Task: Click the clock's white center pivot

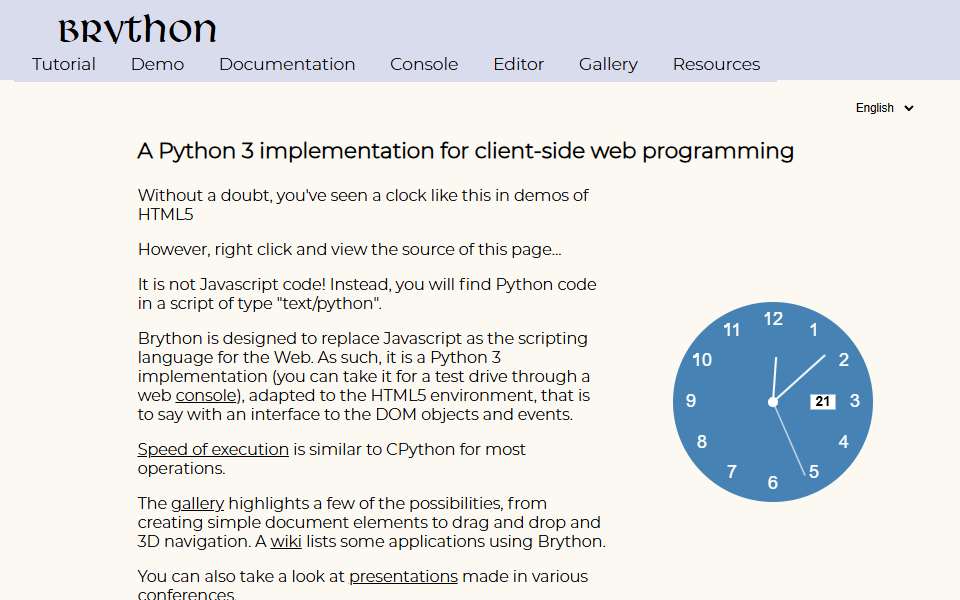Action: point(773,402)
